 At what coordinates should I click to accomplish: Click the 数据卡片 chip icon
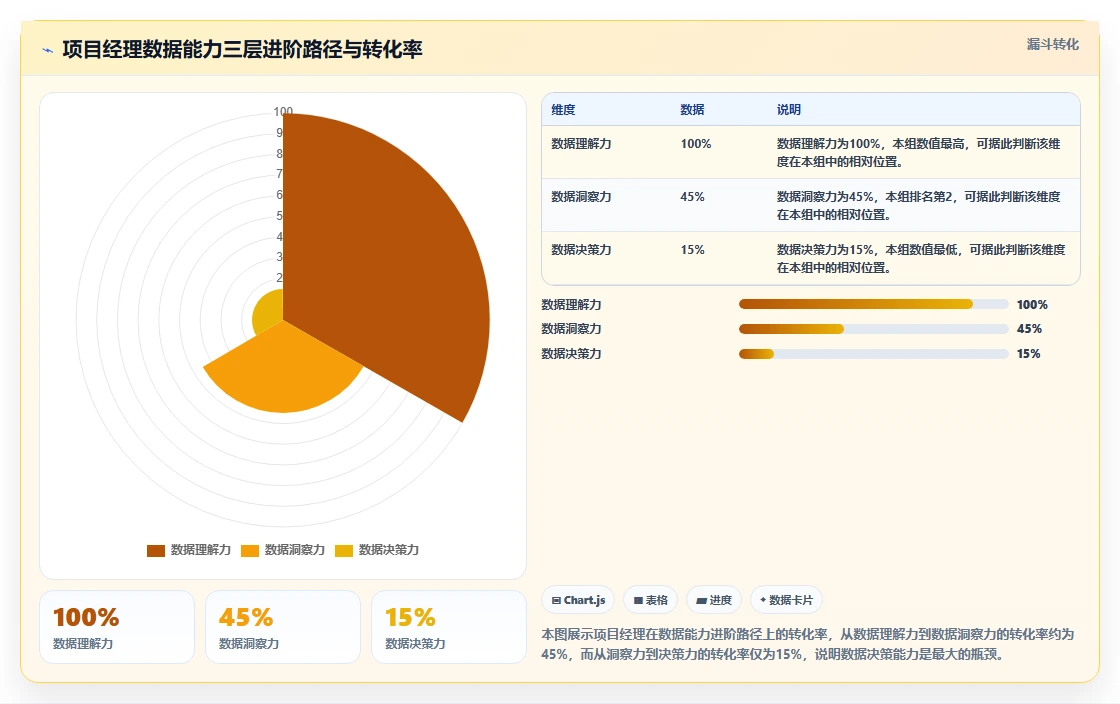tap(763, 600)
